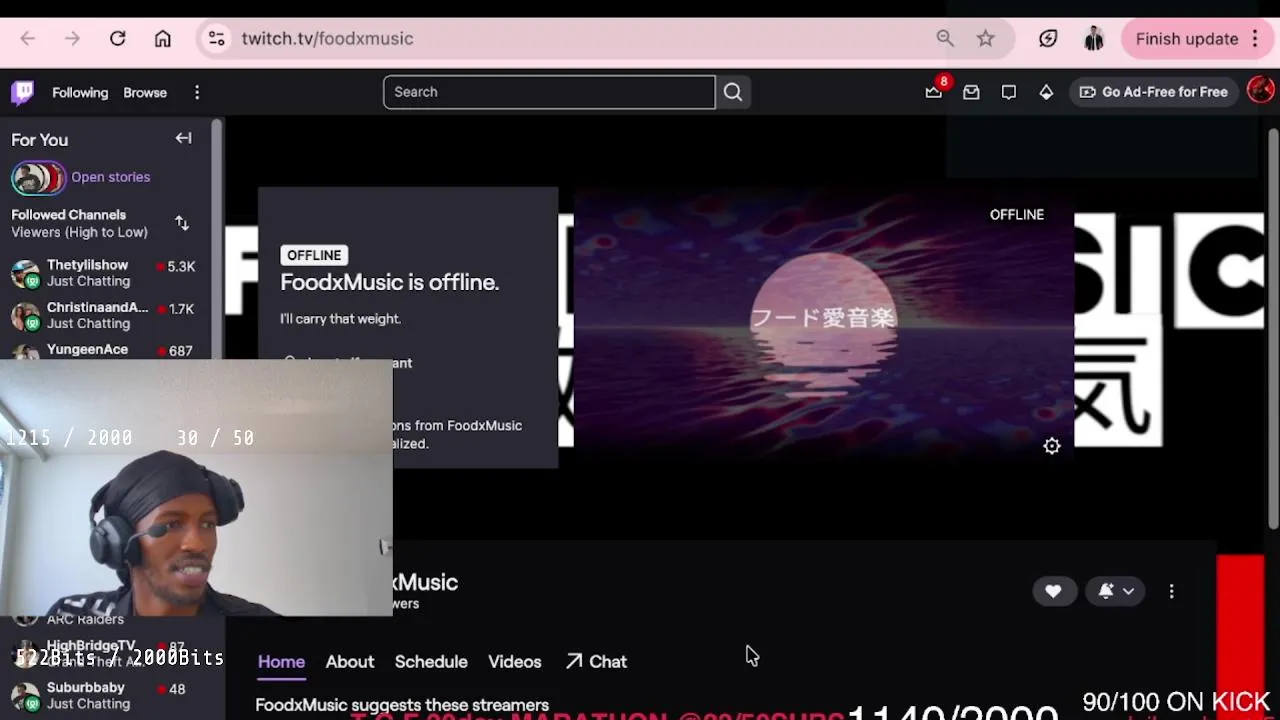
Task: Open notification bell dropdown
Action: [1115, 591]
